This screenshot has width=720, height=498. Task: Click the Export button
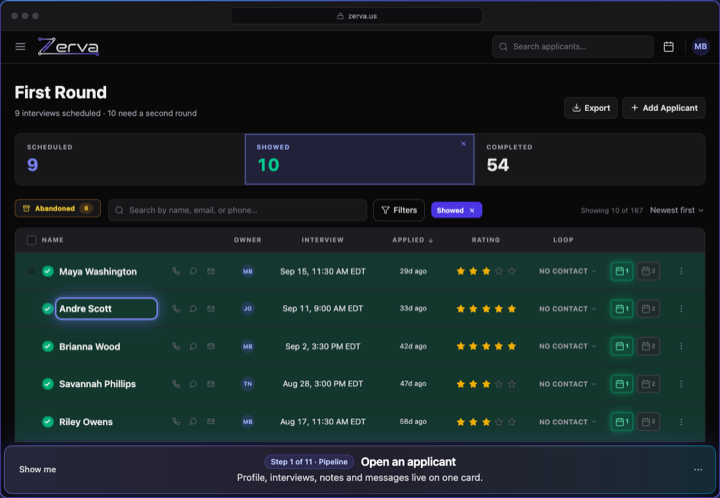click(x=591, y=108)
